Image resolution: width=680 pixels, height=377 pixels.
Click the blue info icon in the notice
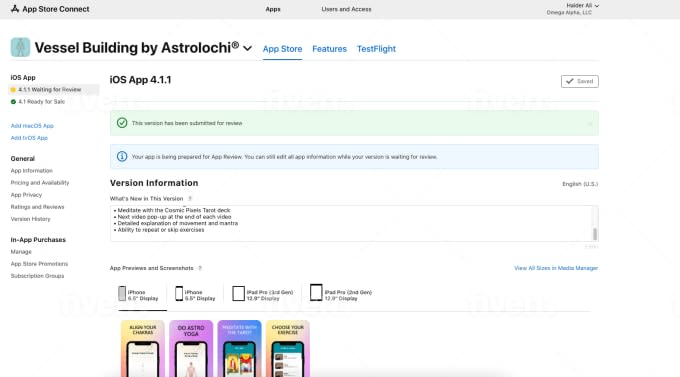(x=122, y=157)
